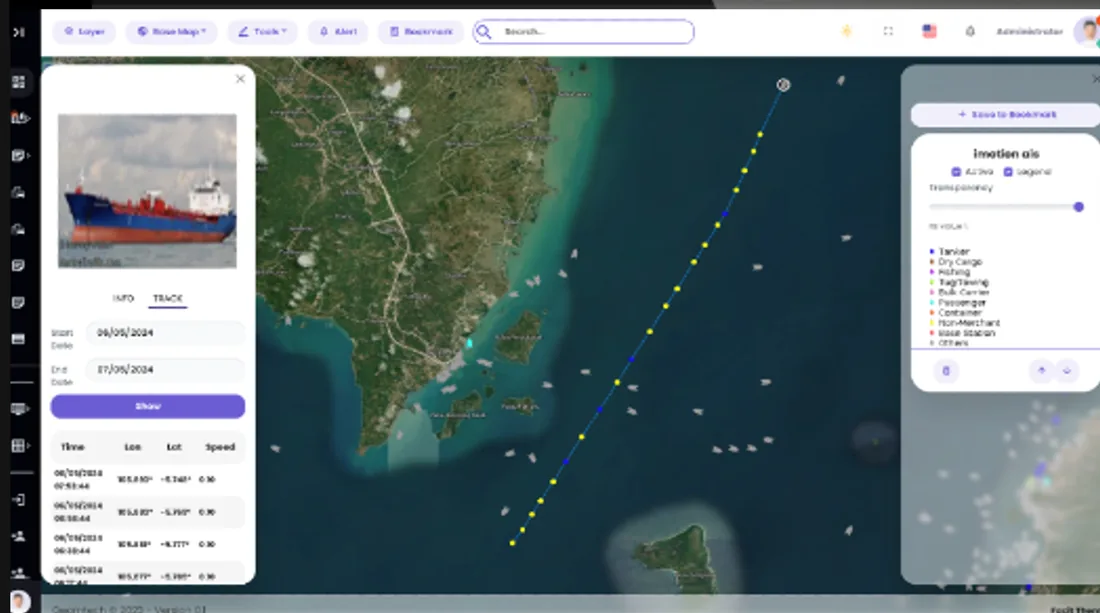Click the Speed column header
The width and height of the screenshot is (1100, 613).
(220, 447)
